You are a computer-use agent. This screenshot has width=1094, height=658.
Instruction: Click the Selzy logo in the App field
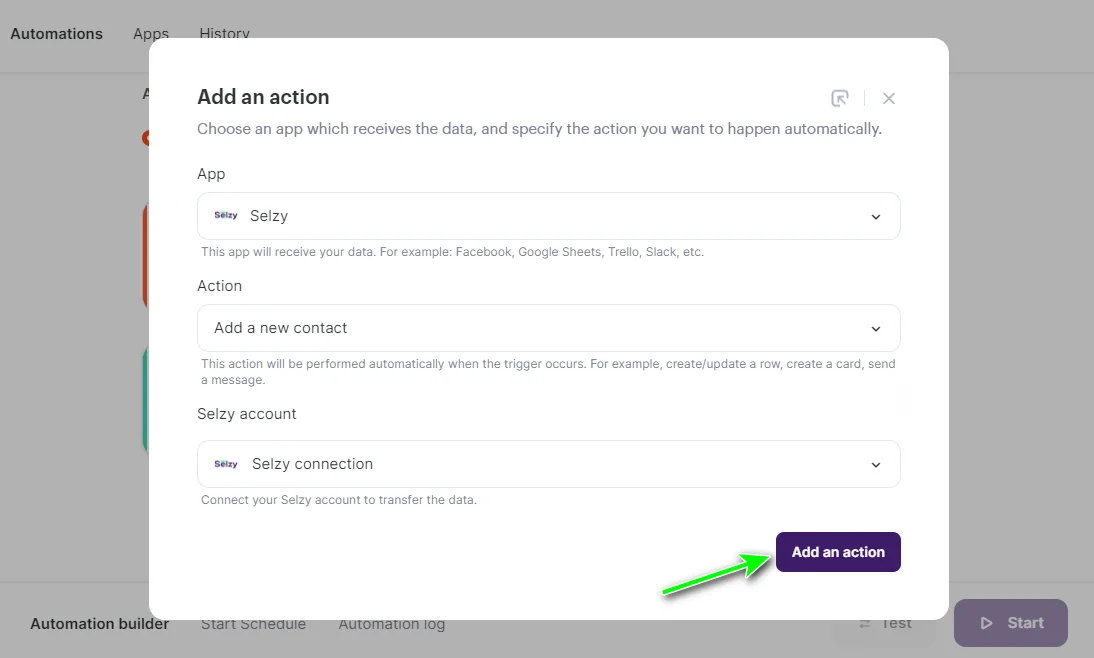[225, 215]
